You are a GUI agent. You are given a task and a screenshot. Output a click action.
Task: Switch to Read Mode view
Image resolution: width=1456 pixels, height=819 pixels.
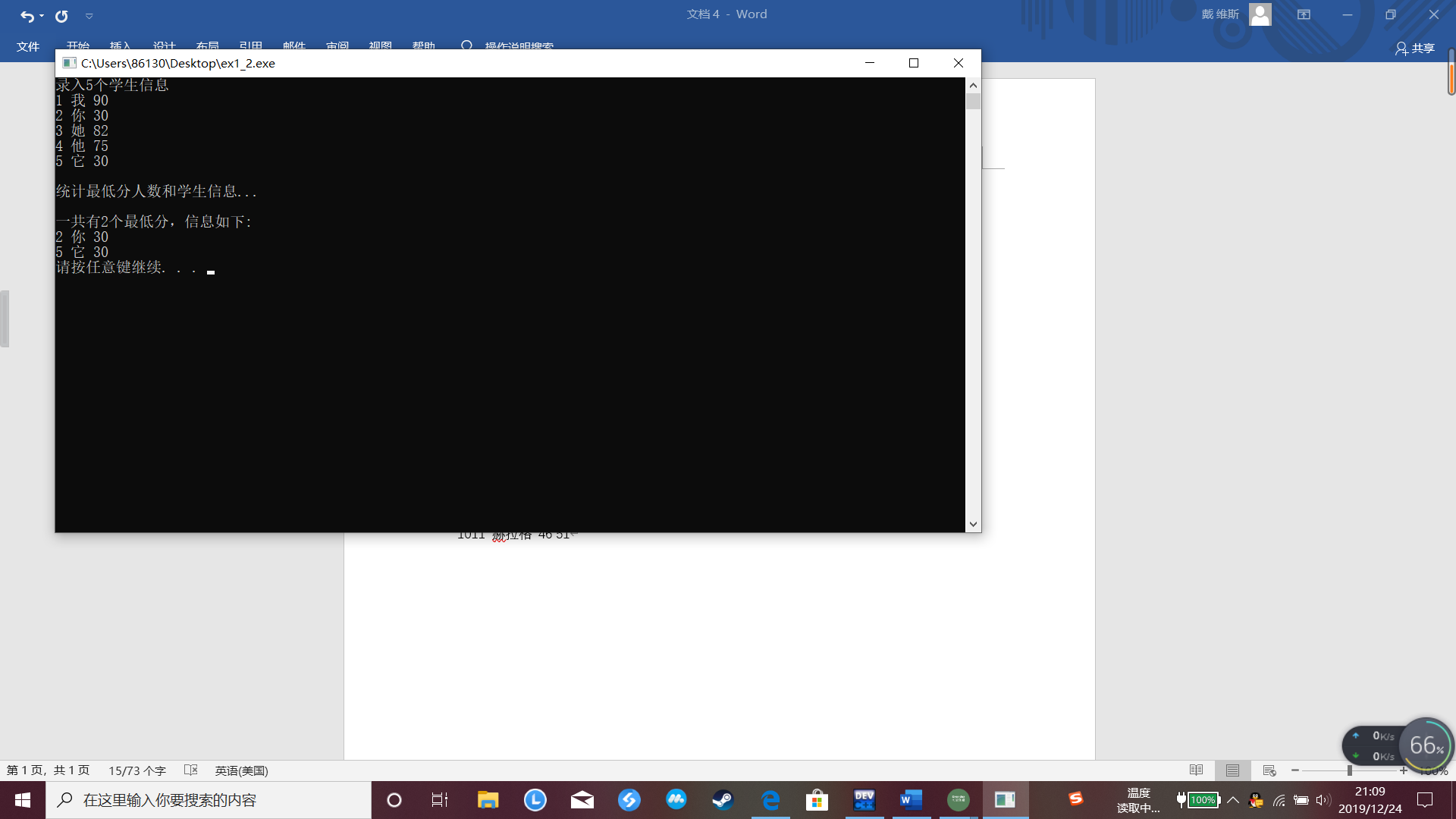click(1196, 770)
